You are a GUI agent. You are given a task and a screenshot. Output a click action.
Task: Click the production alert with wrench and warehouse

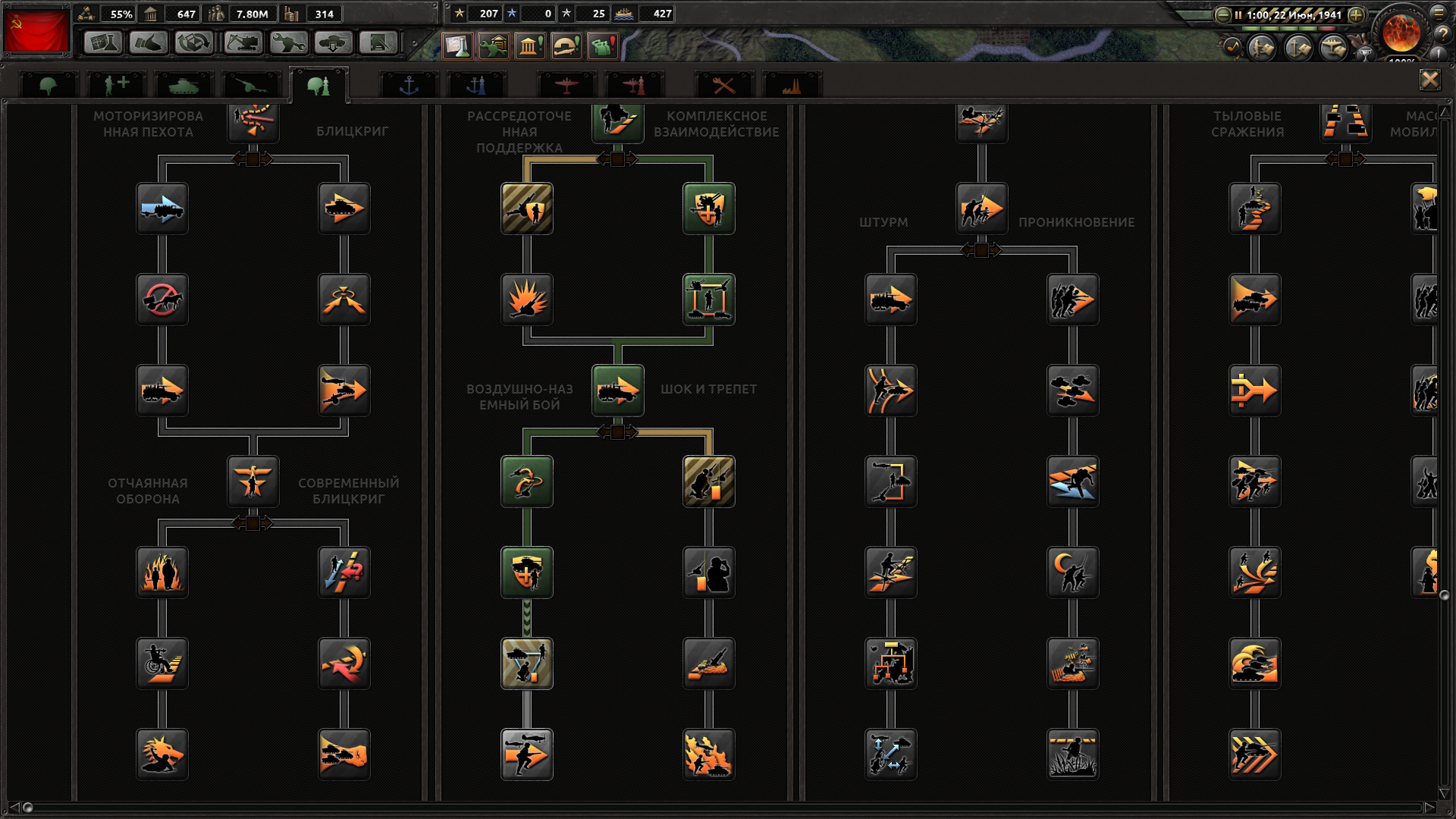point(494,46)
